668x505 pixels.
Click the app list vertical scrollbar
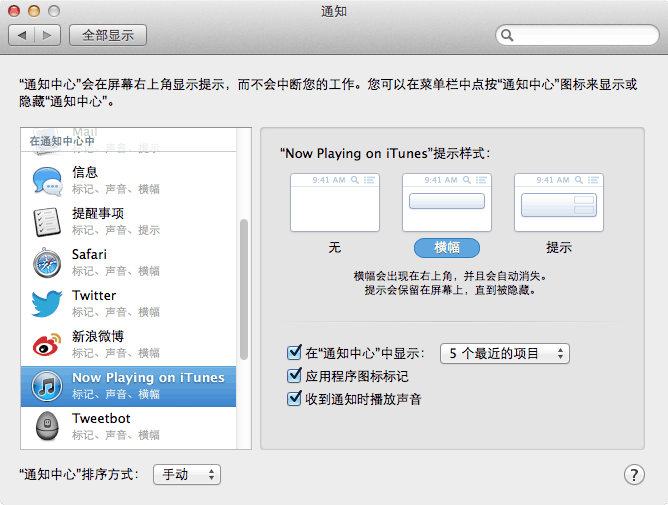point(244,289)
